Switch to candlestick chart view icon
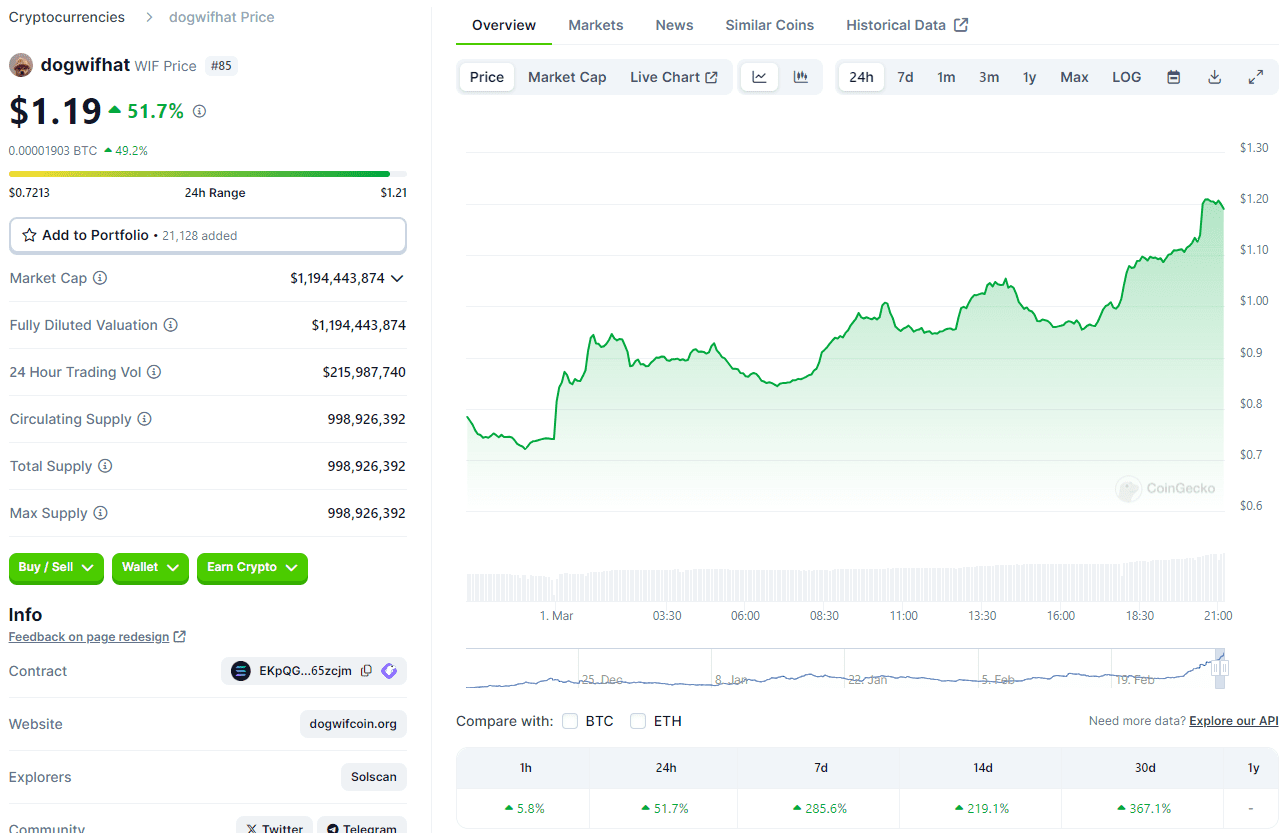The height and width of the screenshot is (833, 1286). point(801,77)
